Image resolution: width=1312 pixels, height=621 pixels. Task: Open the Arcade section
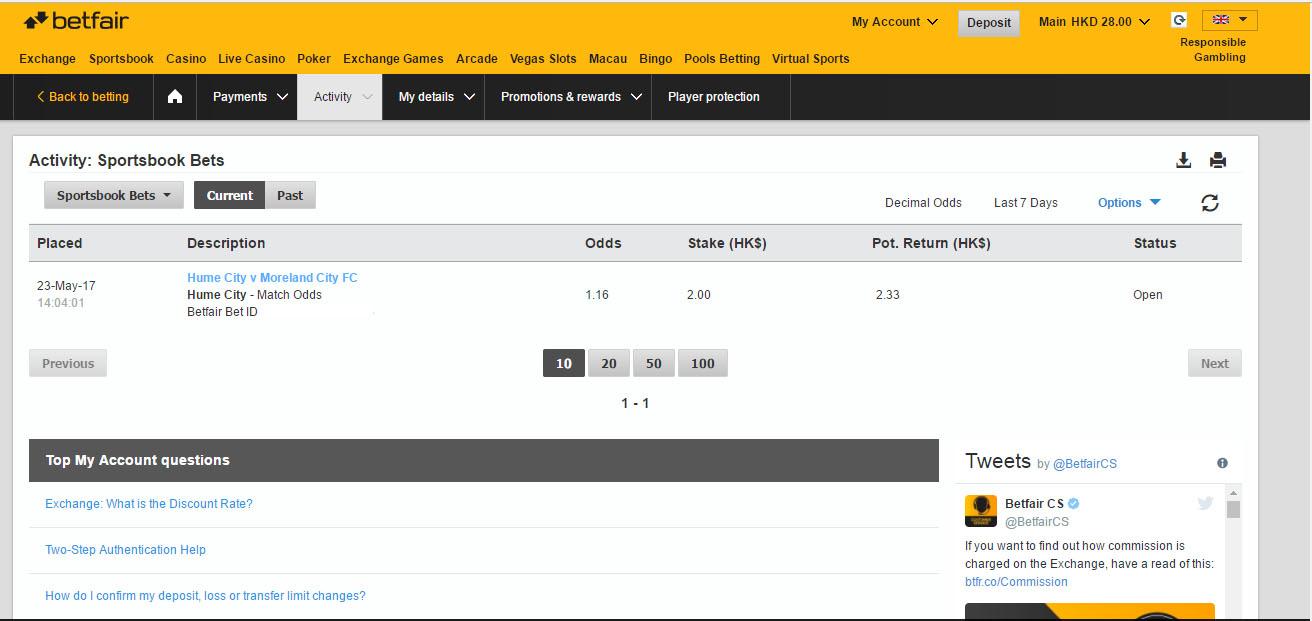(477, 59)
